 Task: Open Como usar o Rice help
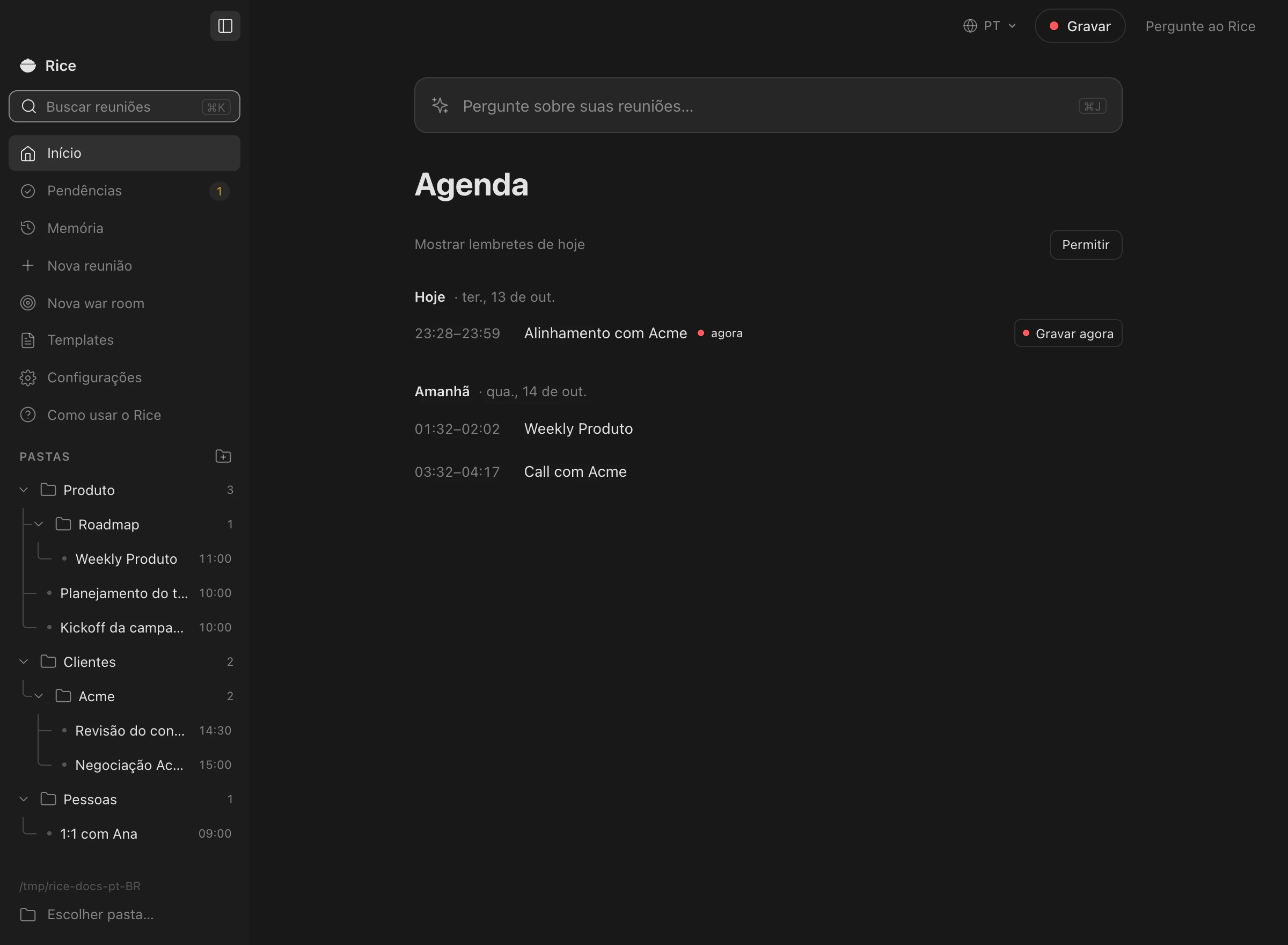(125, 415)
